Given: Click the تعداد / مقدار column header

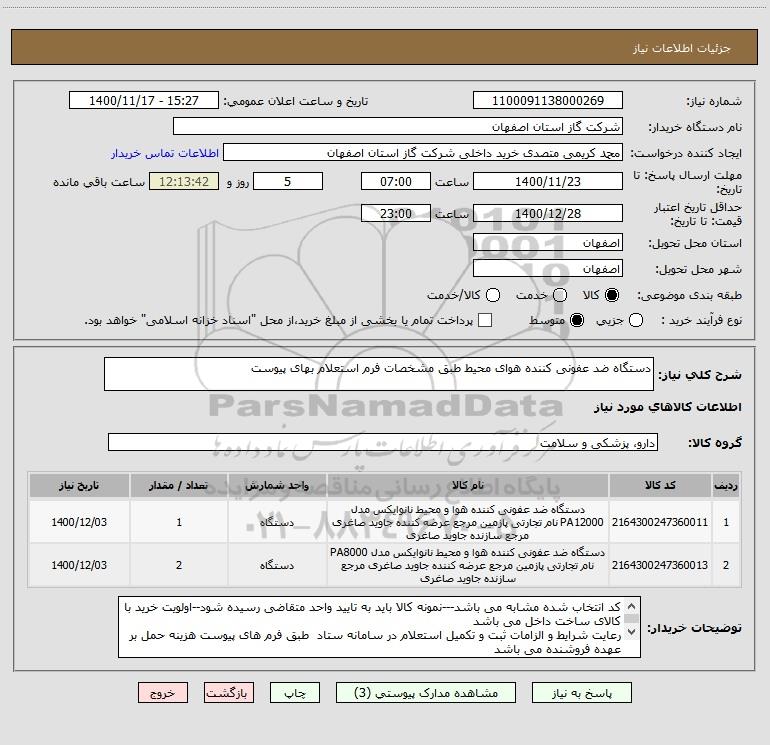Looking at the screenshot, I should pos(179,485).
